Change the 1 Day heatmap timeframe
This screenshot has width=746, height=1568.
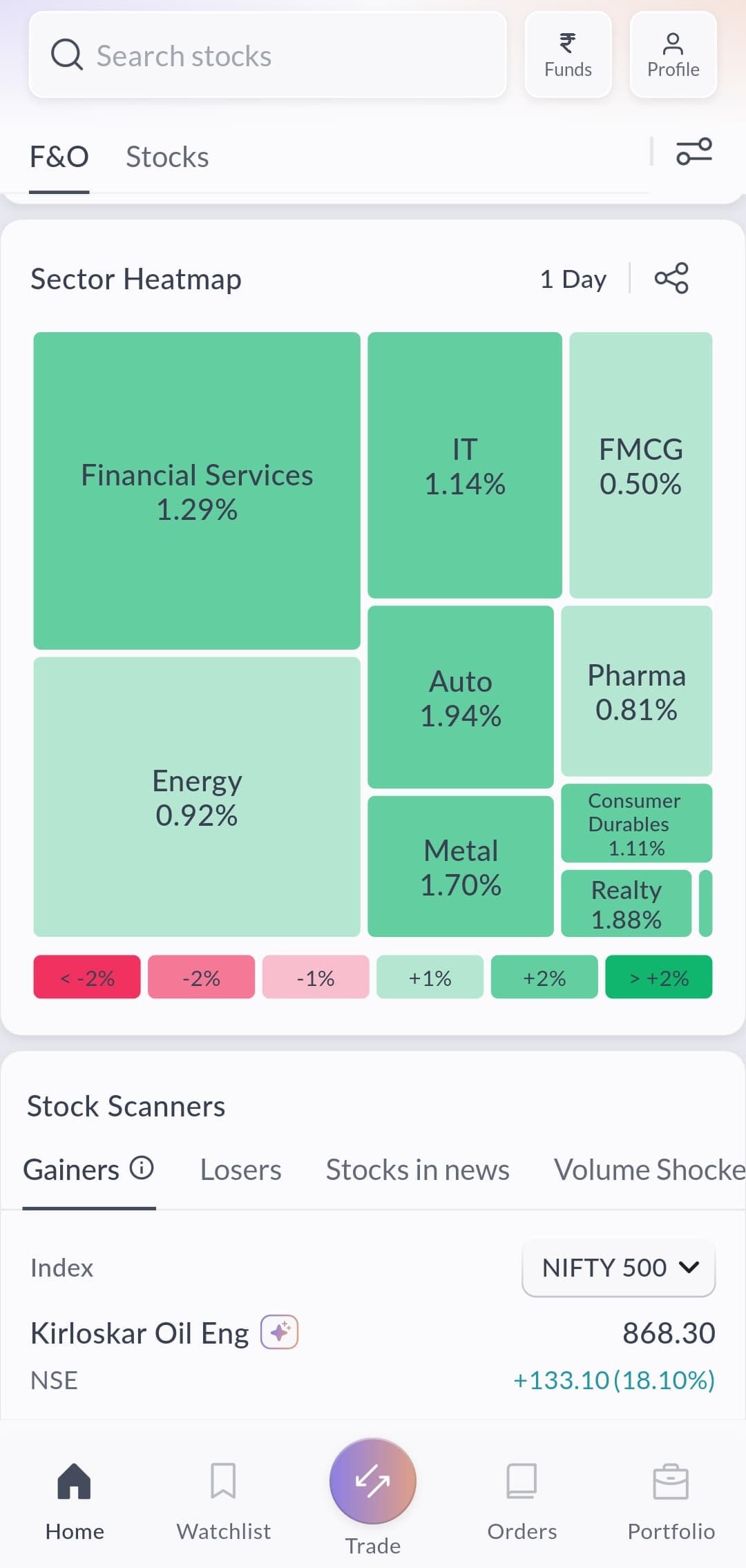573,279
